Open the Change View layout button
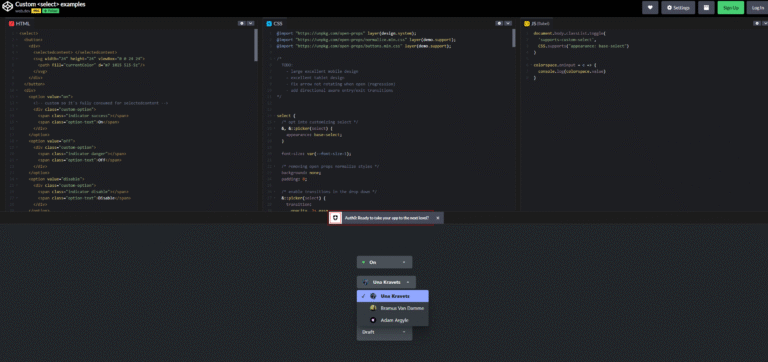 [706, 7]
